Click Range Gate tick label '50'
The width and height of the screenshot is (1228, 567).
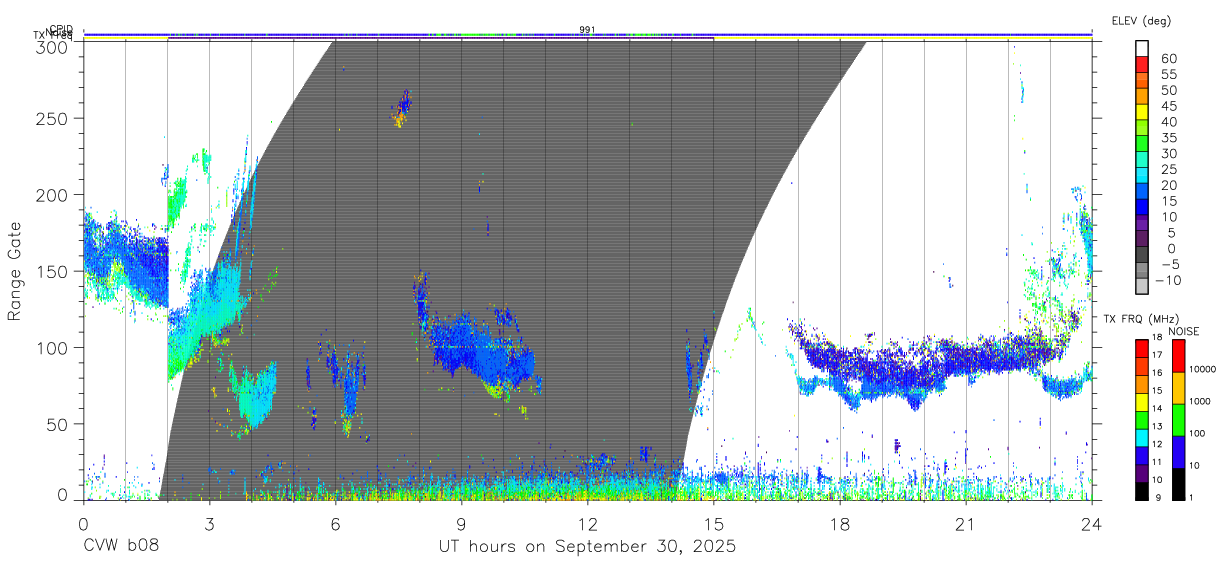56,425
